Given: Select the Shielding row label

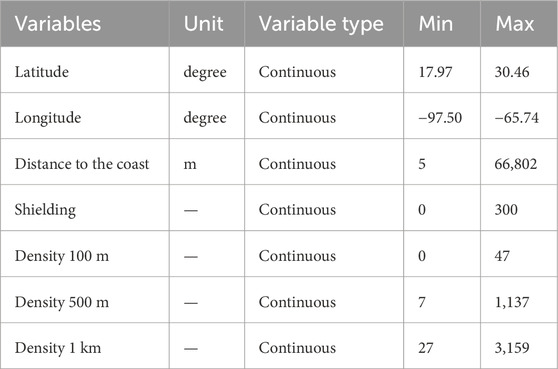Looking at the screenshot, I should tap(45, 210).
